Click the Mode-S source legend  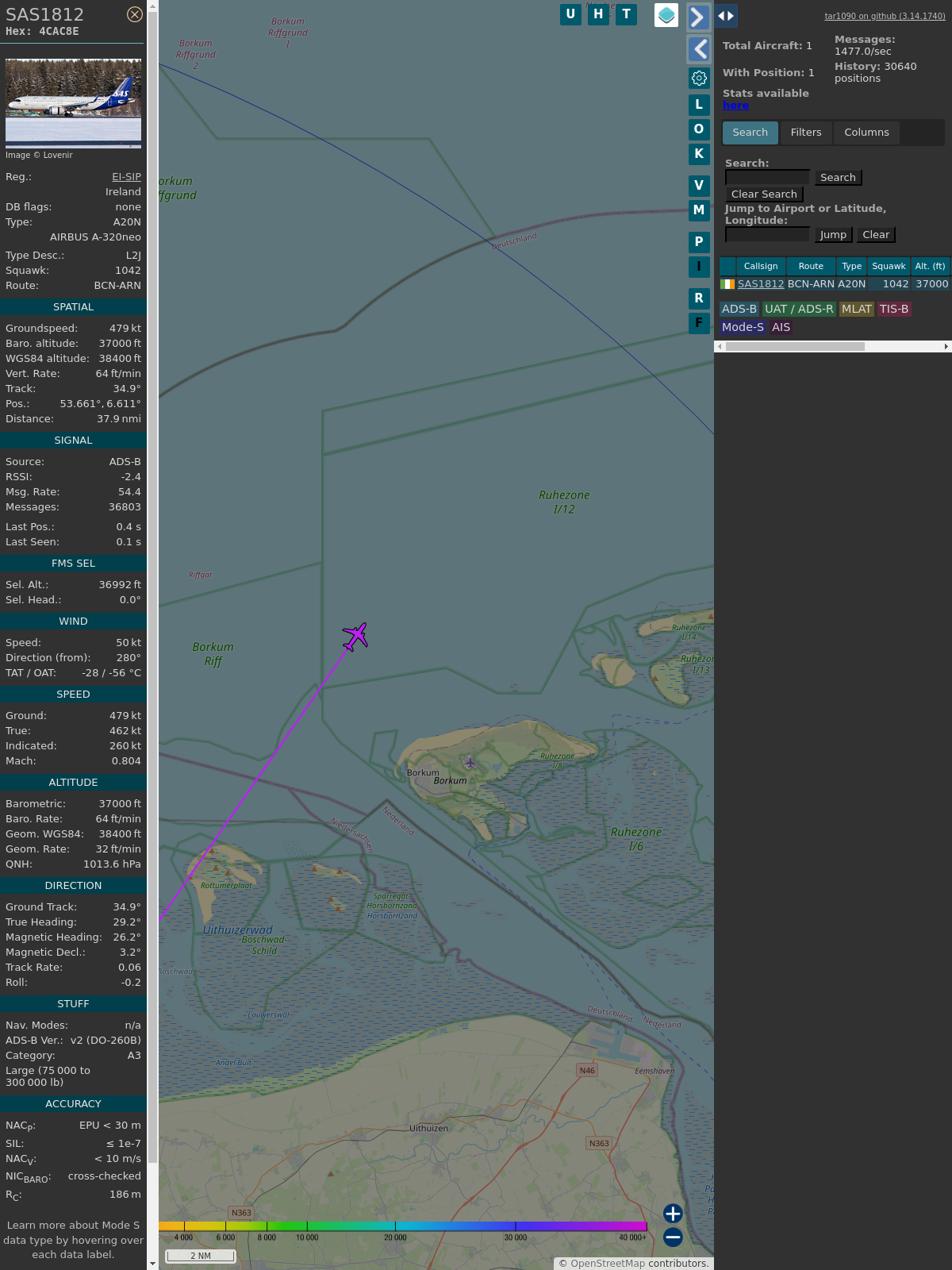[x=743, y=328]
